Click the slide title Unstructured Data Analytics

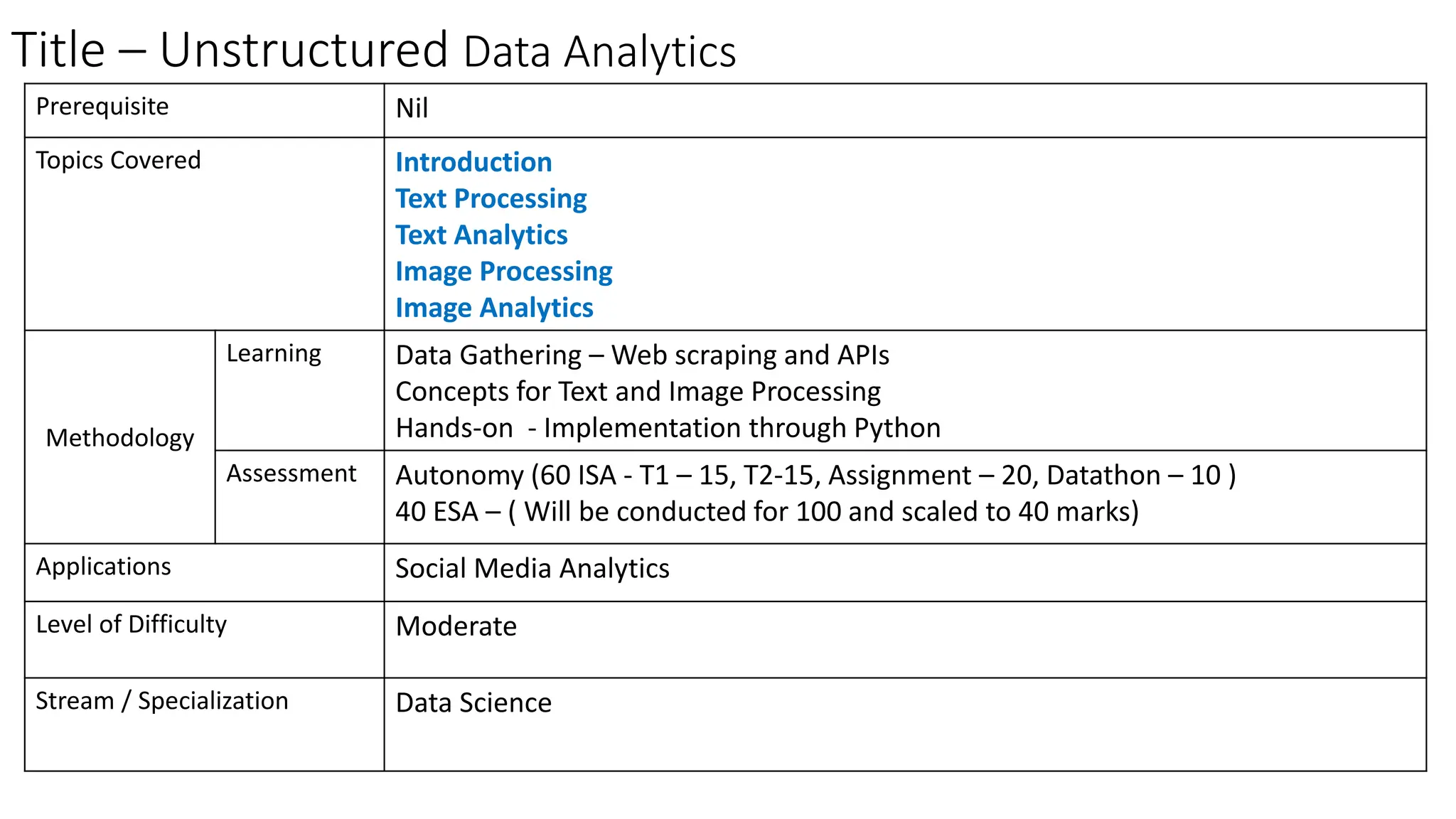(374, 50)
